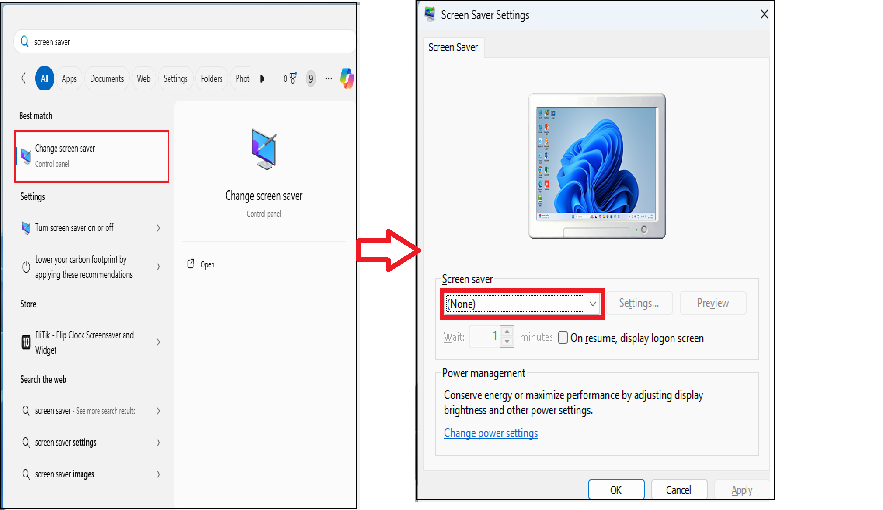
Task: Click the 'Search the web' section heading
Action: pos(43,379)
